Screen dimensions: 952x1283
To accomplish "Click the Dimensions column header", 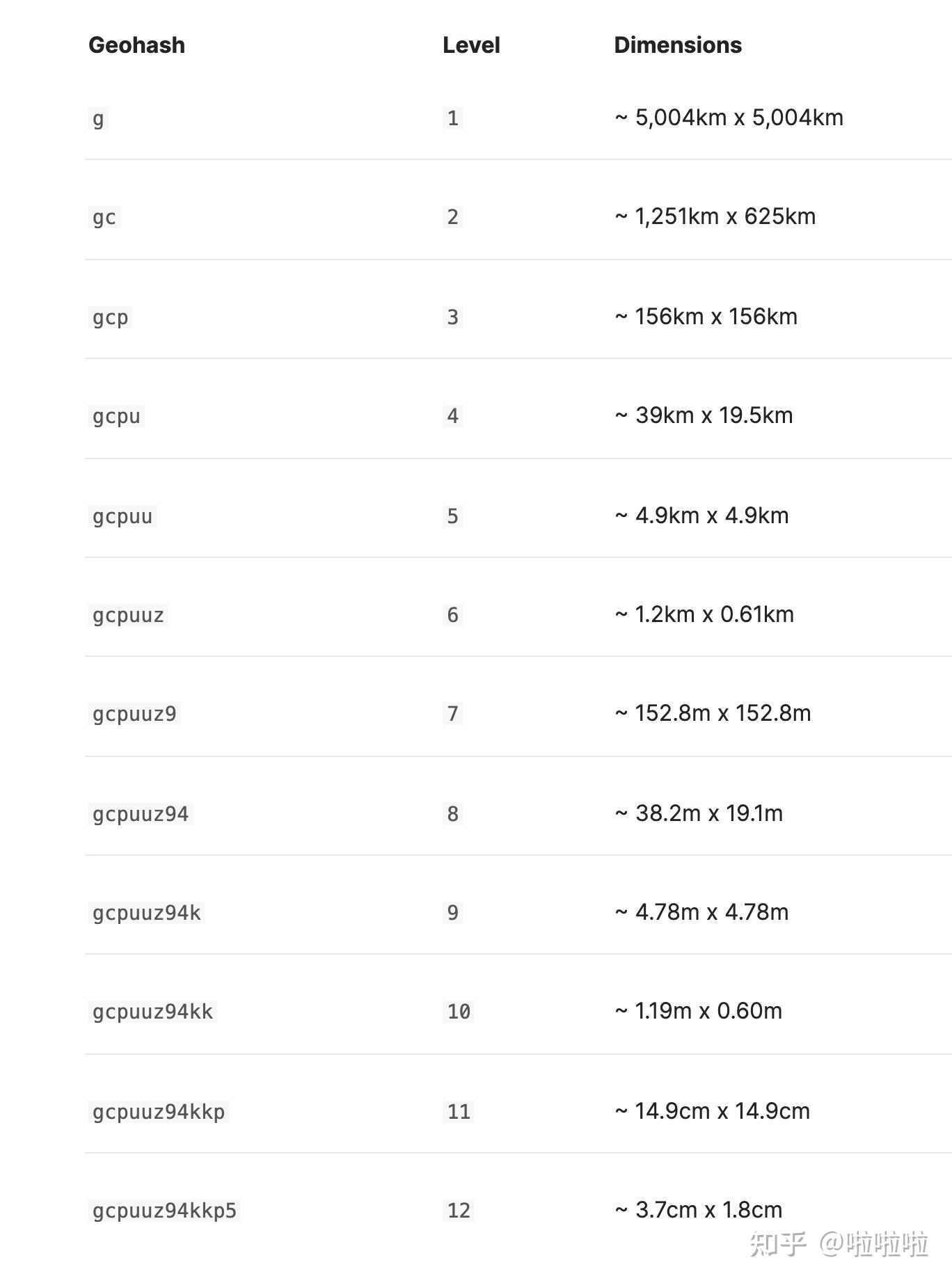I will click(678, 45).
